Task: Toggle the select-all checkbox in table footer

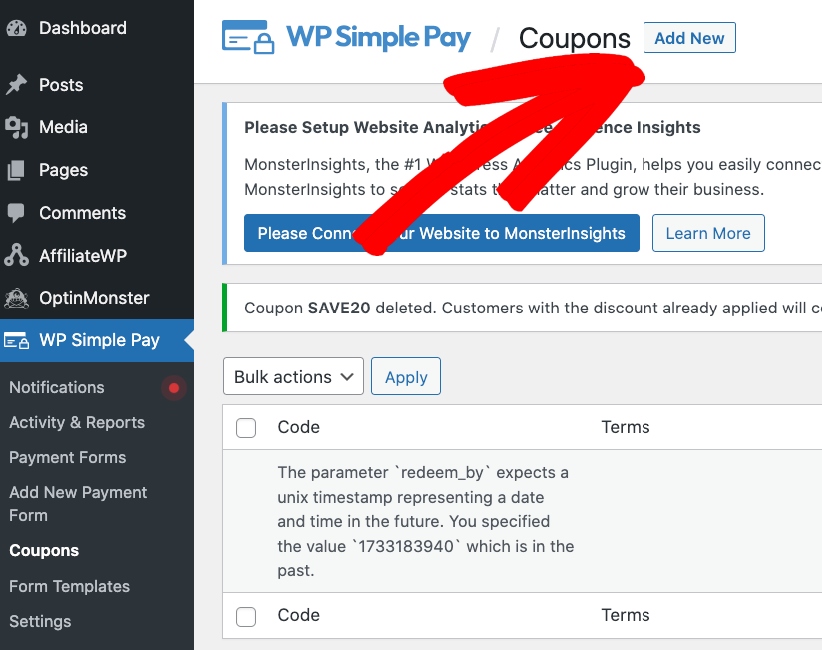Action: (246, 616)
